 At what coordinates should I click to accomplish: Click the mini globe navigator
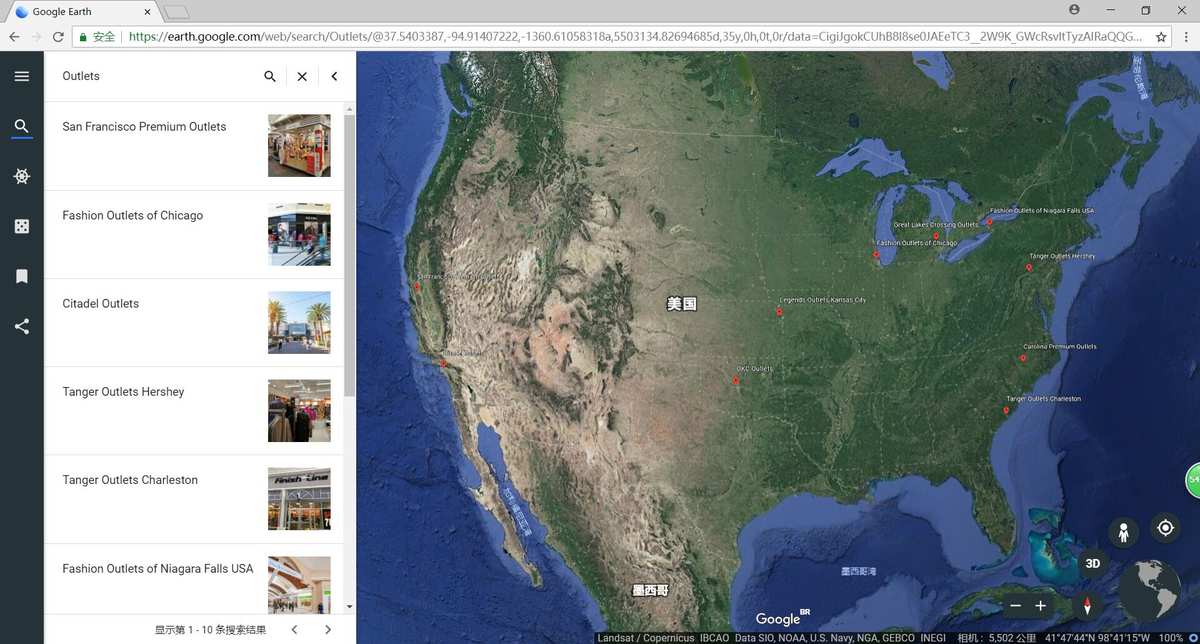1150,591
